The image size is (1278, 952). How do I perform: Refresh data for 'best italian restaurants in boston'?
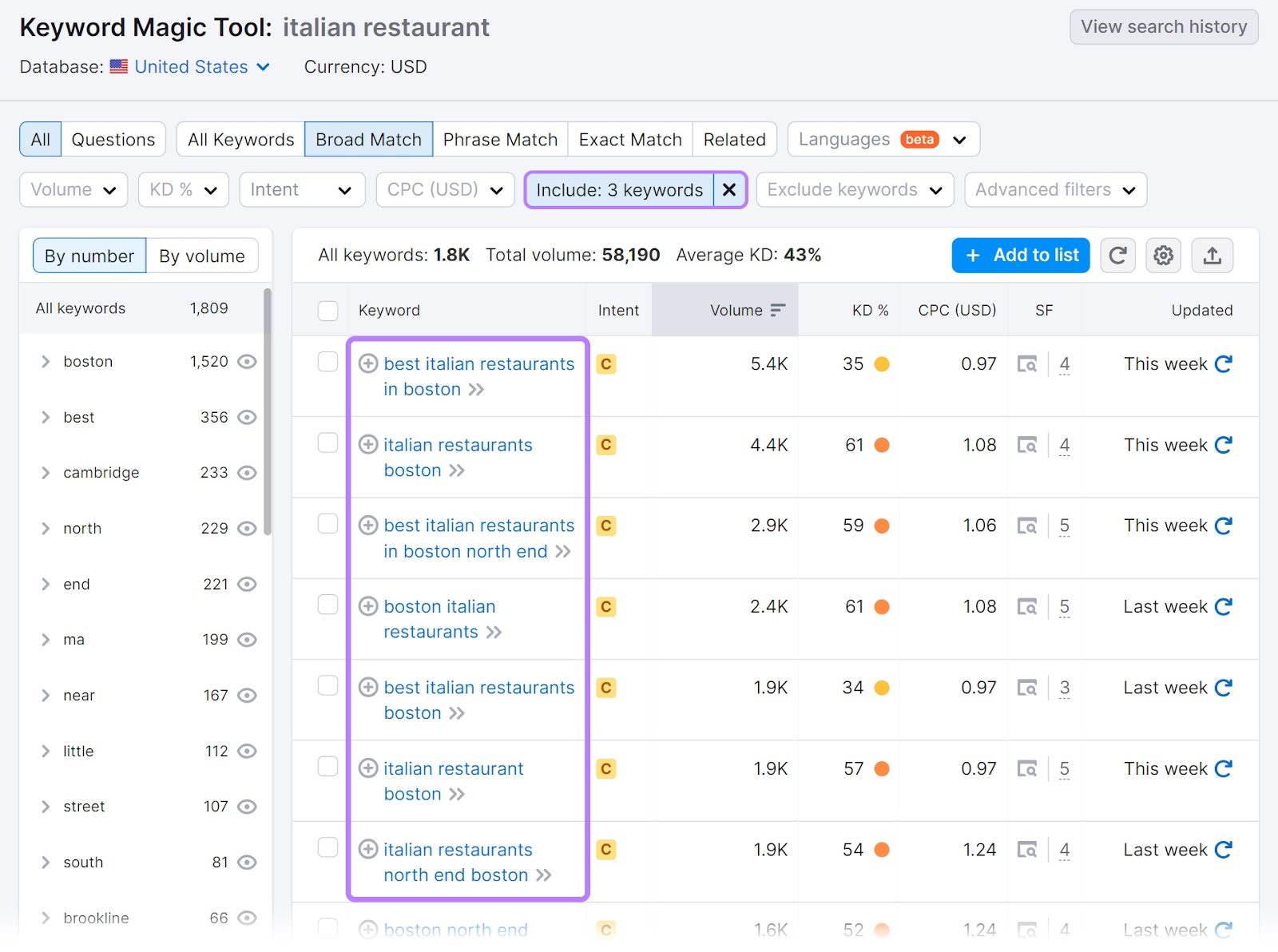[x=1224, y=364]
